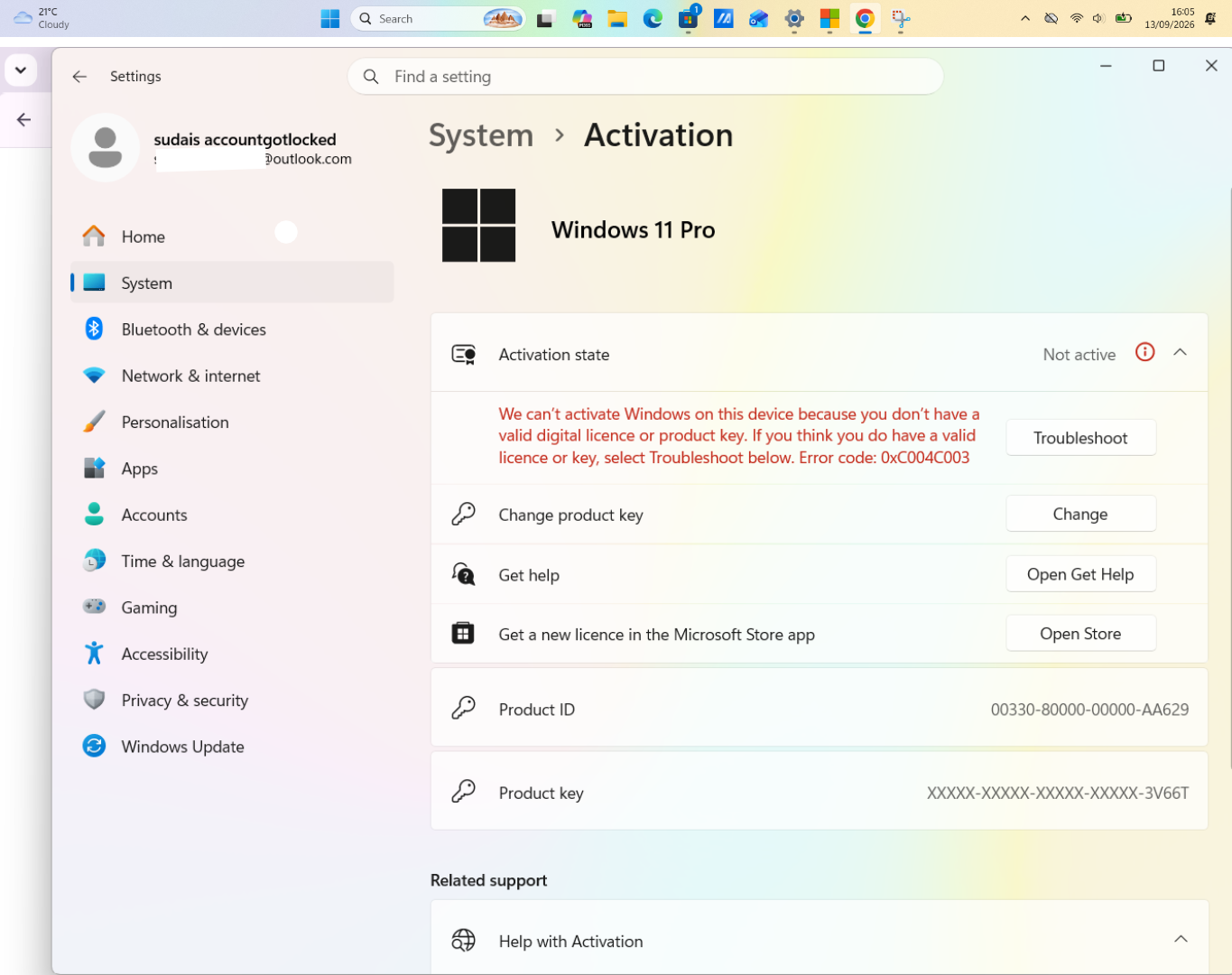Open Task View from the taskbar
The image size is (1232, 975).
[545, 19]
